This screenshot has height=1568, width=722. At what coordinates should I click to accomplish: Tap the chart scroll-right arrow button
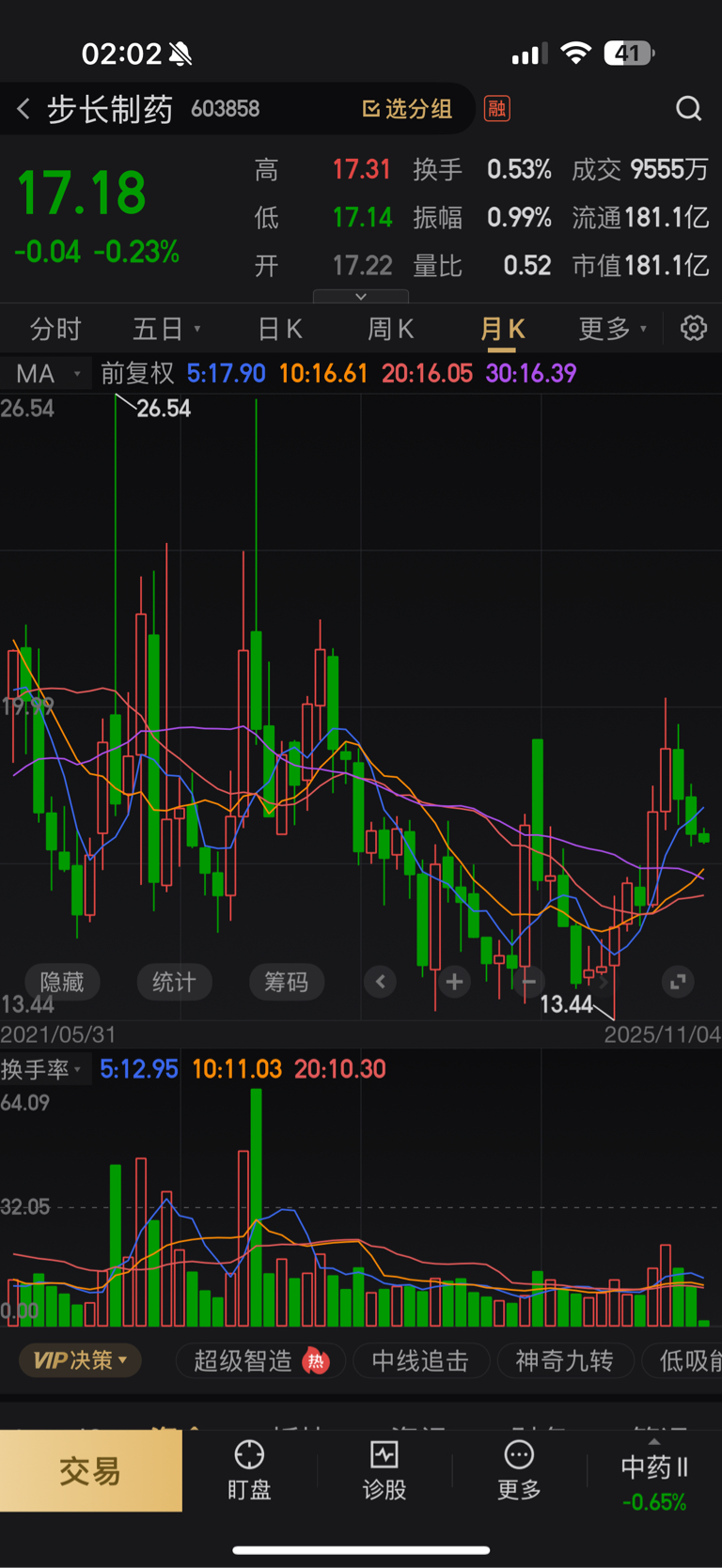tap(603, 982)
